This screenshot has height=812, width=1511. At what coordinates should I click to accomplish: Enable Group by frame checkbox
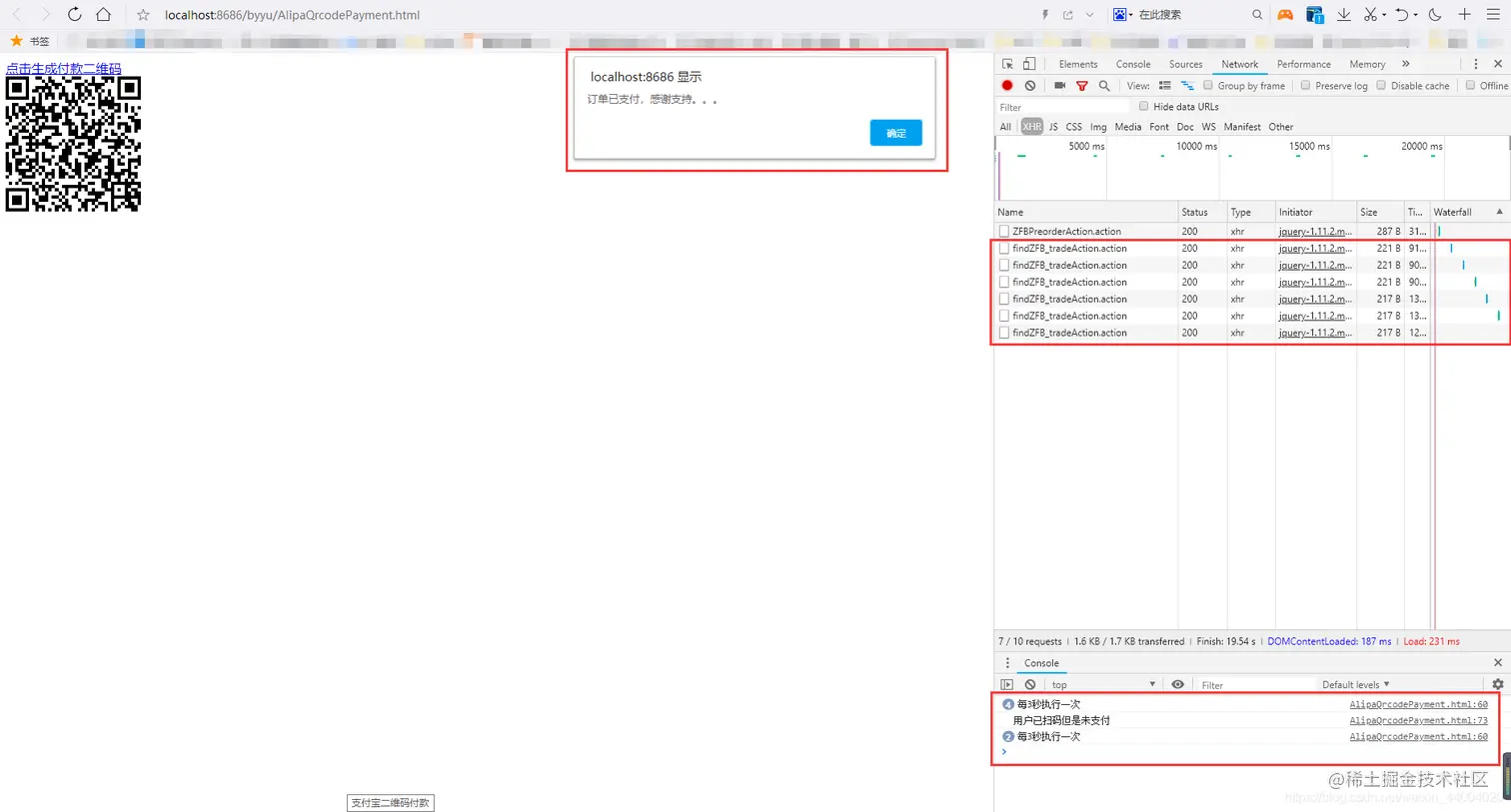click(x=1208, y=86)
